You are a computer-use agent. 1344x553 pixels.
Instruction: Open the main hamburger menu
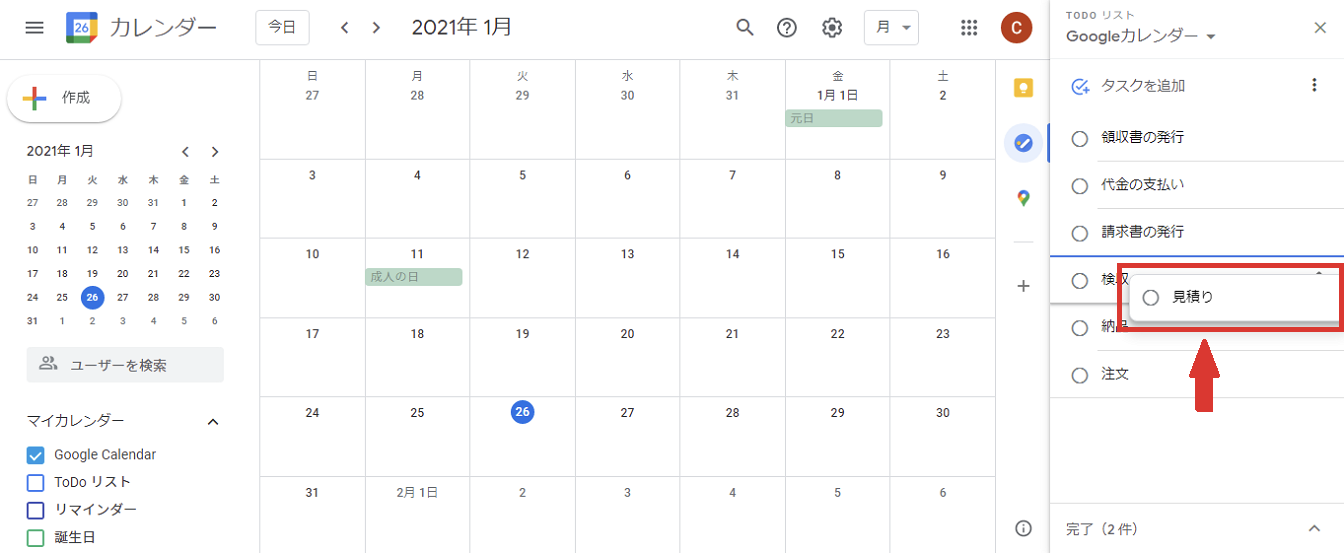(x=34, y=28)
